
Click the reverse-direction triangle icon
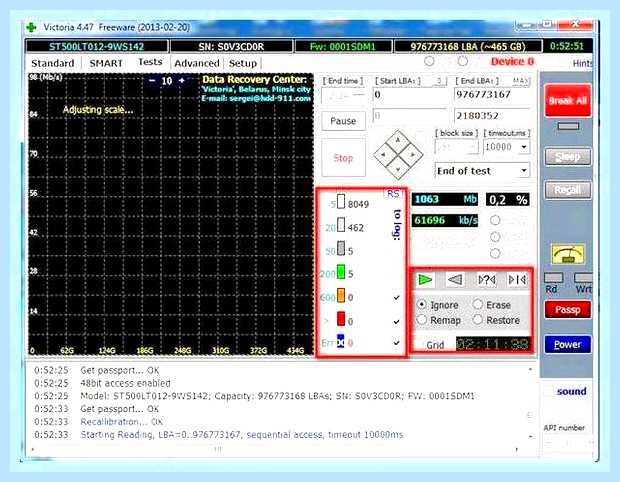coord(455,280)
